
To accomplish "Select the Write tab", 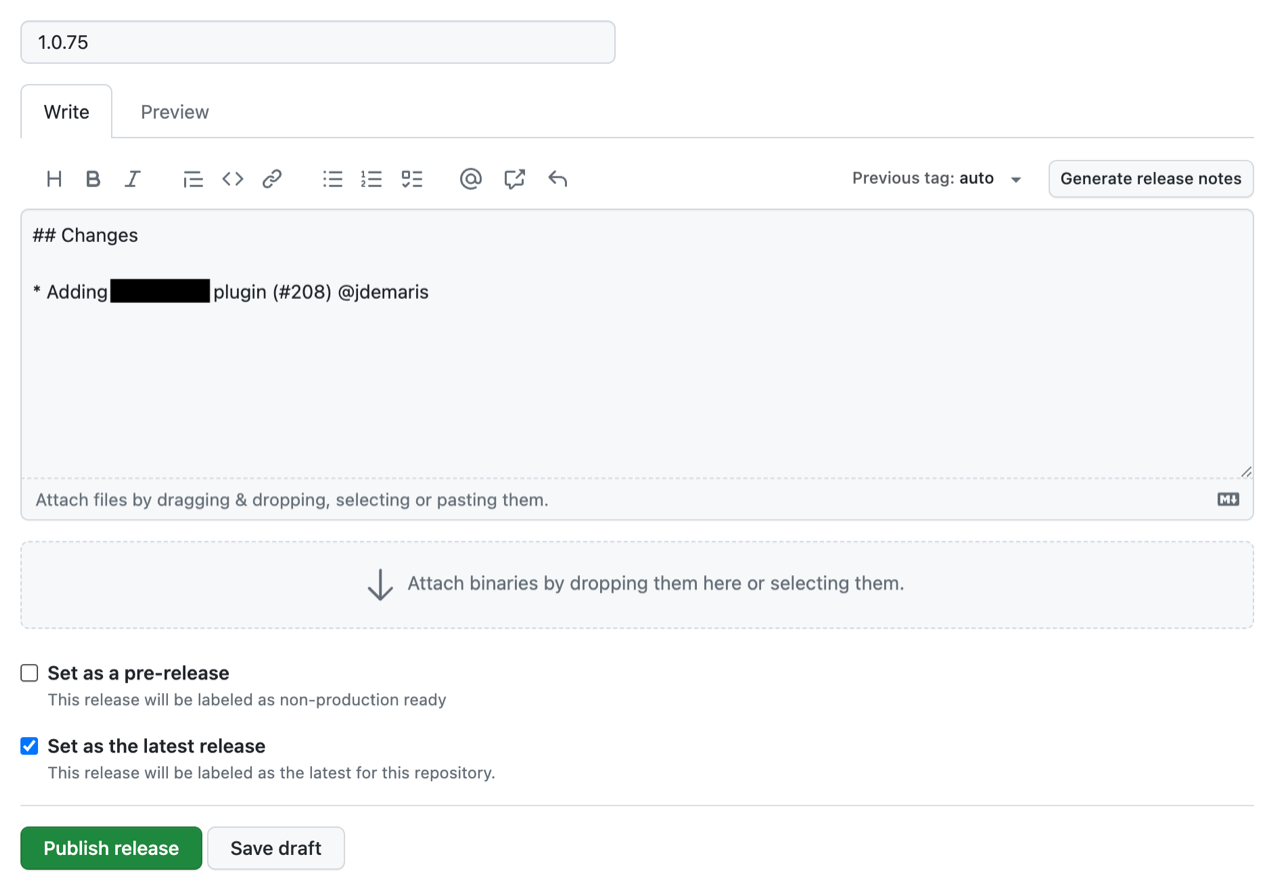I will [x=66, y=111].
